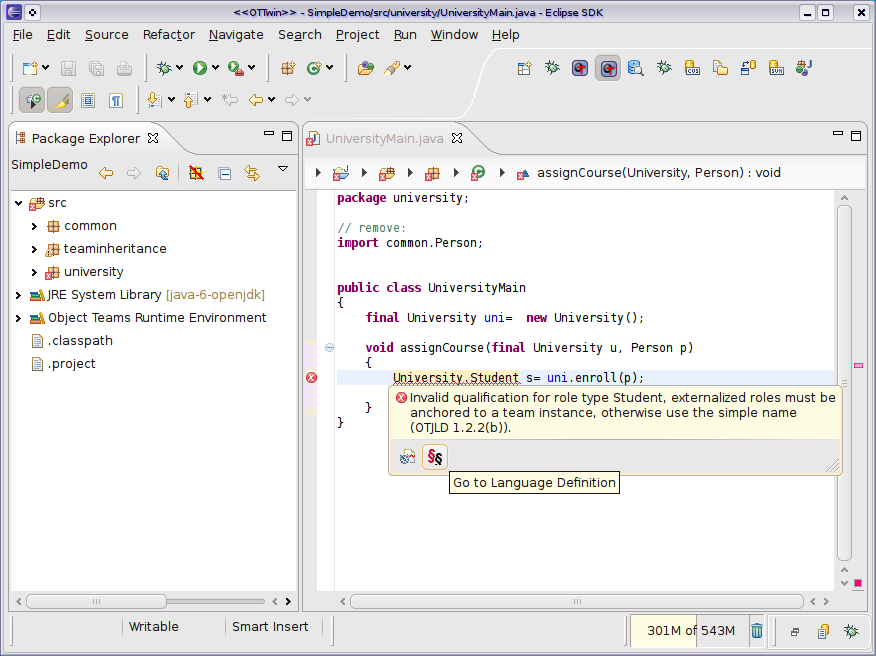This screenshot has width=876, height=656.
Task: Click the Back arrow in Package Explorer toolbar
Action: [106, 173]
